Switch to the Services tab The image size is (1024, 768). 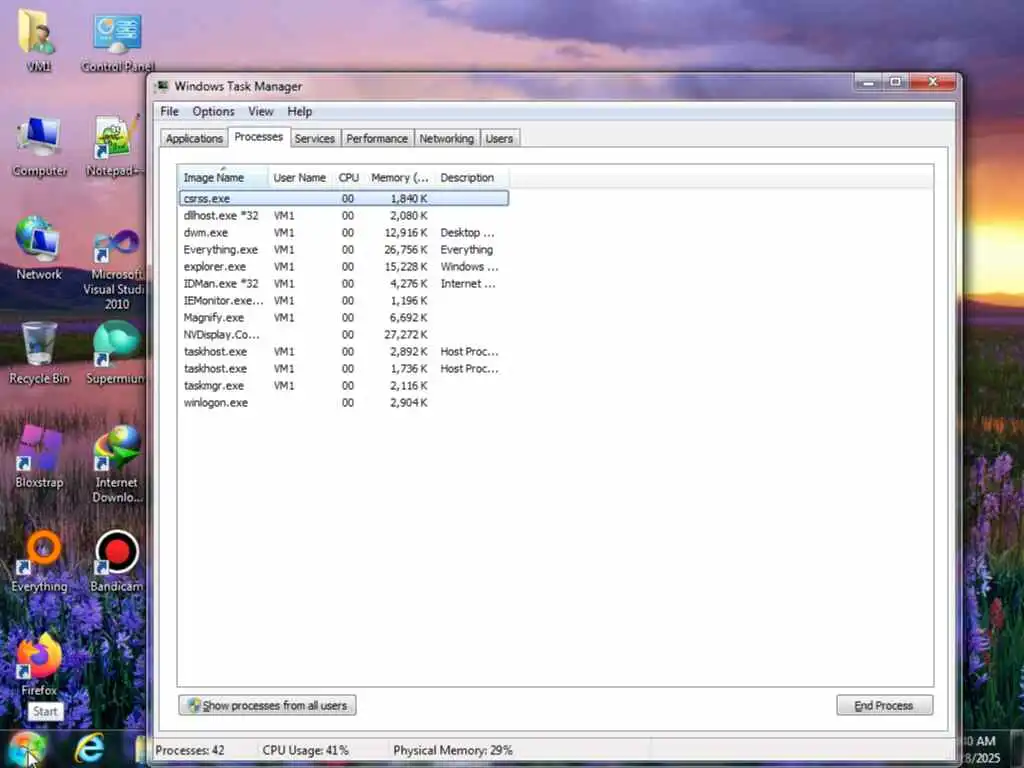pos(314,138)
